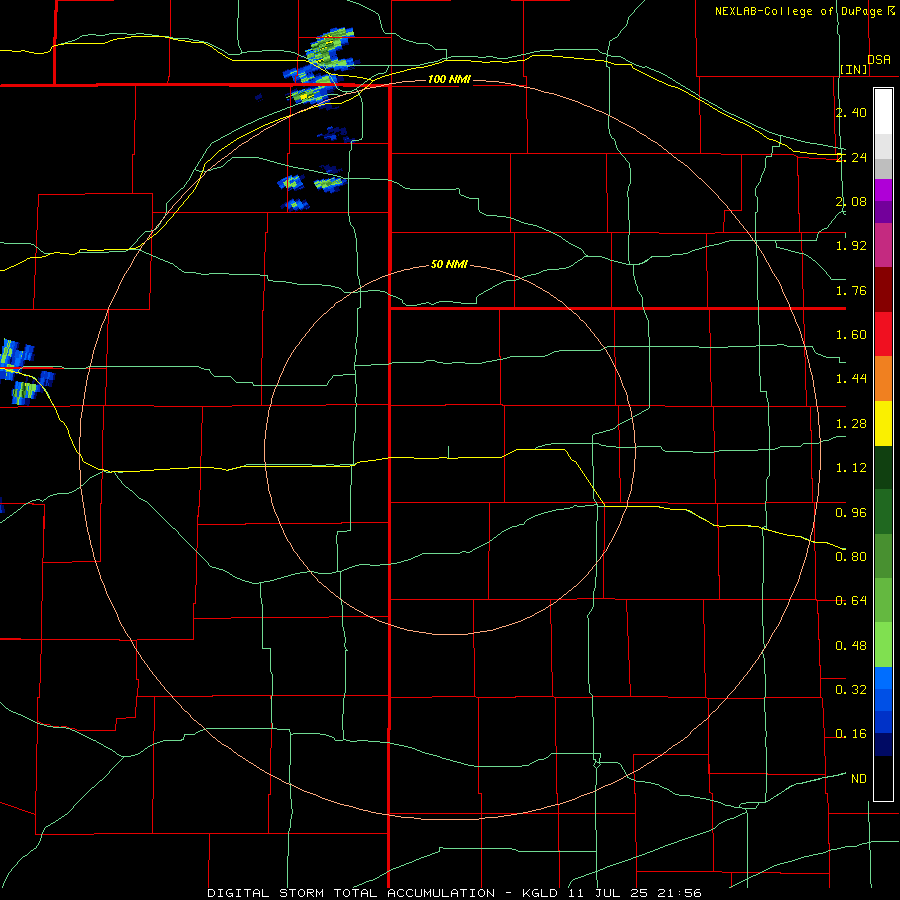Click the 1.92 legend value
Image resolution: width=900 pixels, height=900 pixels.
851,246
